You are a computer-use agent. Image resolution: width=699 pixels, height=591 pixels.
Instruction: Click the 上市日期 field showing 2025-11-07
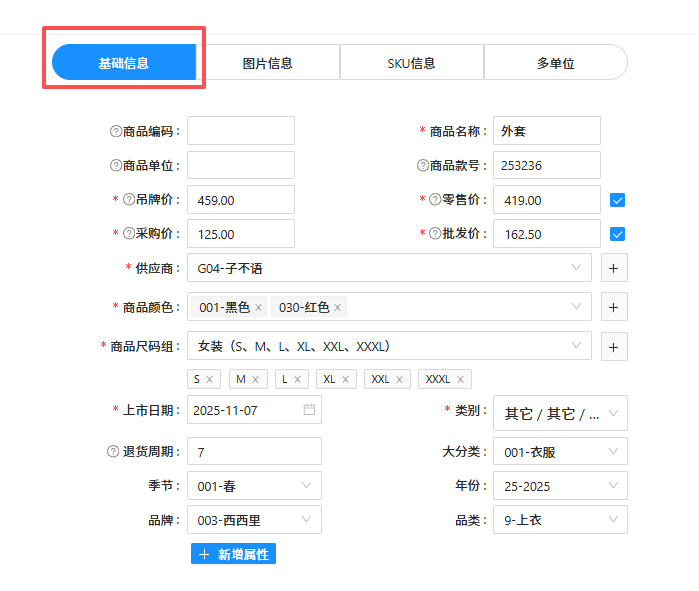254,410
